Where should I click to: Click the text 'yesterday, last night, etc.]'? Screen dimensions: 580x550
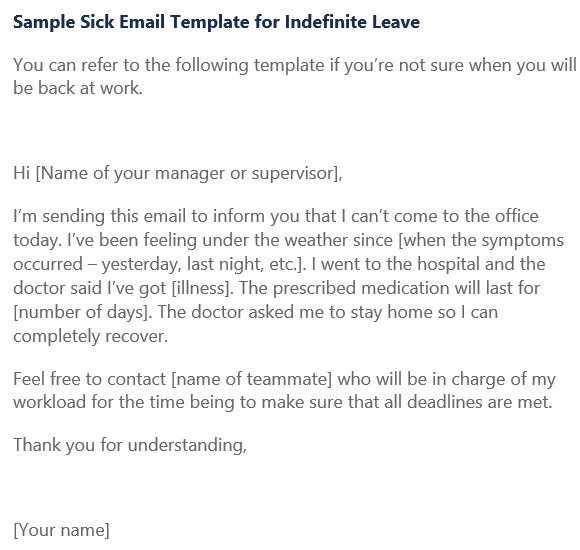(x=202, y=265)
